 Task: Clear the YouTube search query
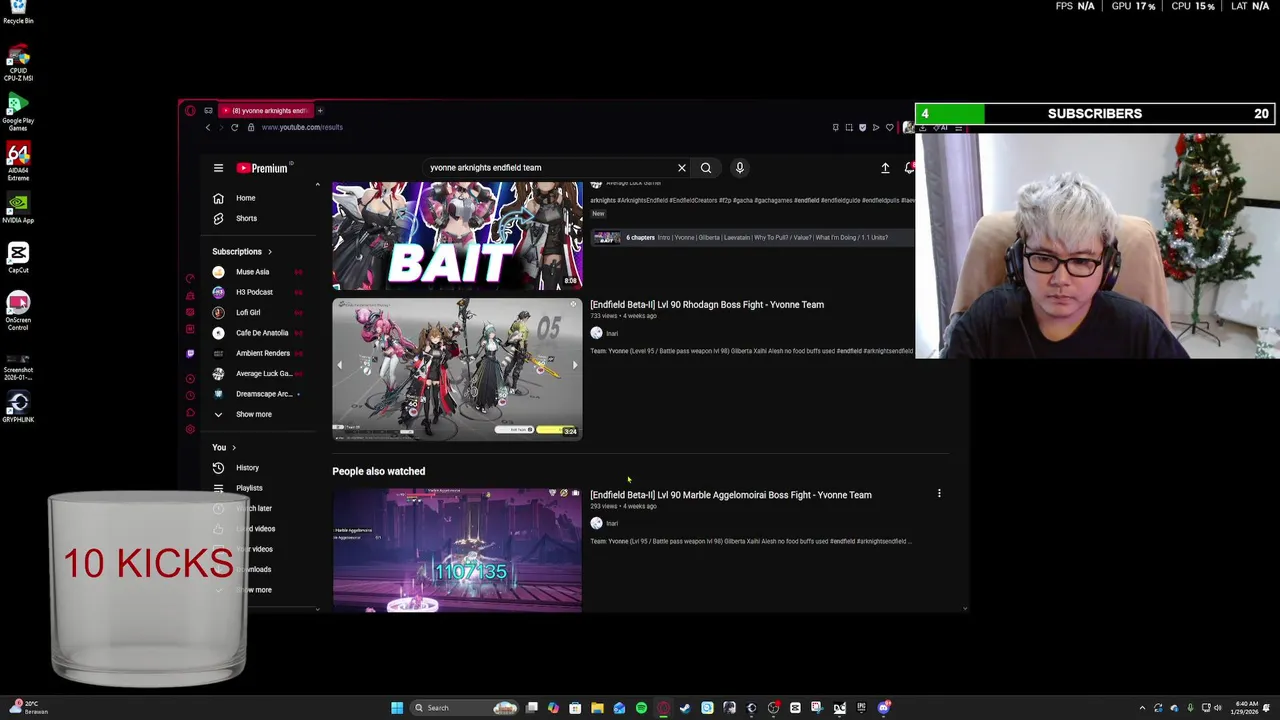(682, 168)
